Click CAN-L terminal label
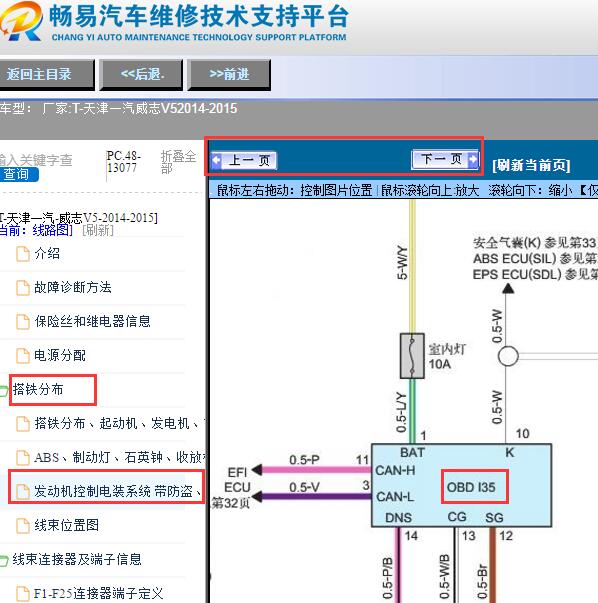598x603 pixels. coord(395,497)
